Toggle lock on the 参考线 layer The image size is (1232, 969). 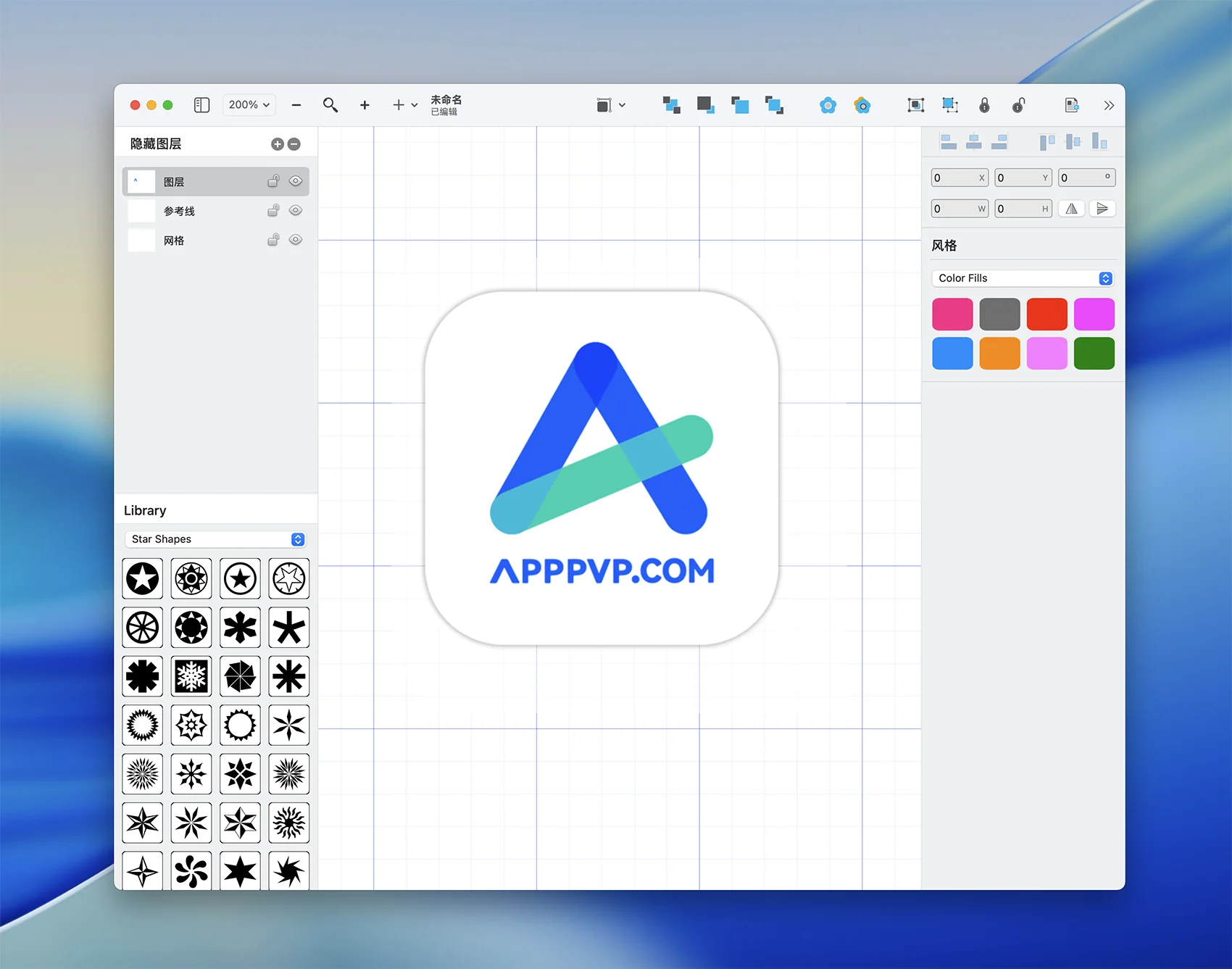tap(273, 210)
